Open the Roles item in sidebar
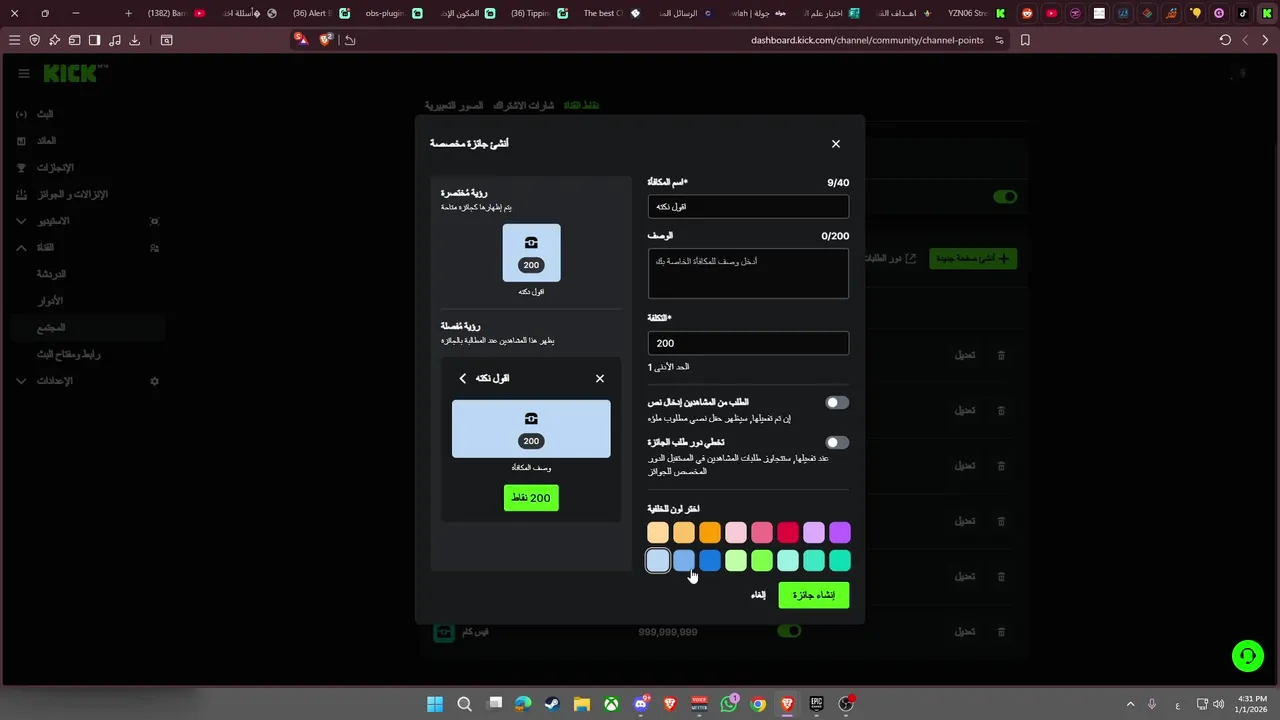Screen dimensions: 1280x720 pyautogui.click(x=50, y=300)
